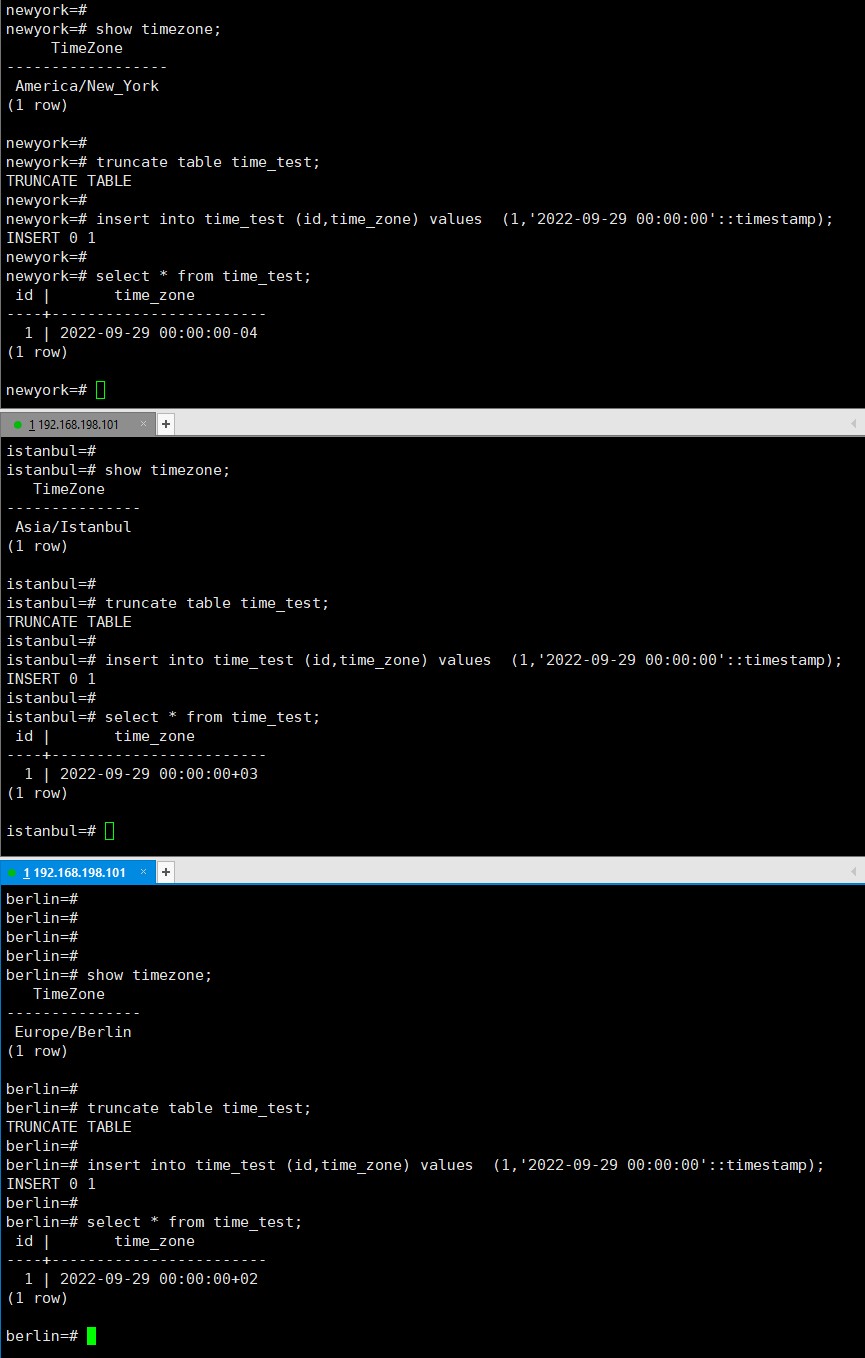This screenshot has height=1358, width=865.
Task: Click the green connection status dot on the istanbul tab
Action: [x=17, y=424]
